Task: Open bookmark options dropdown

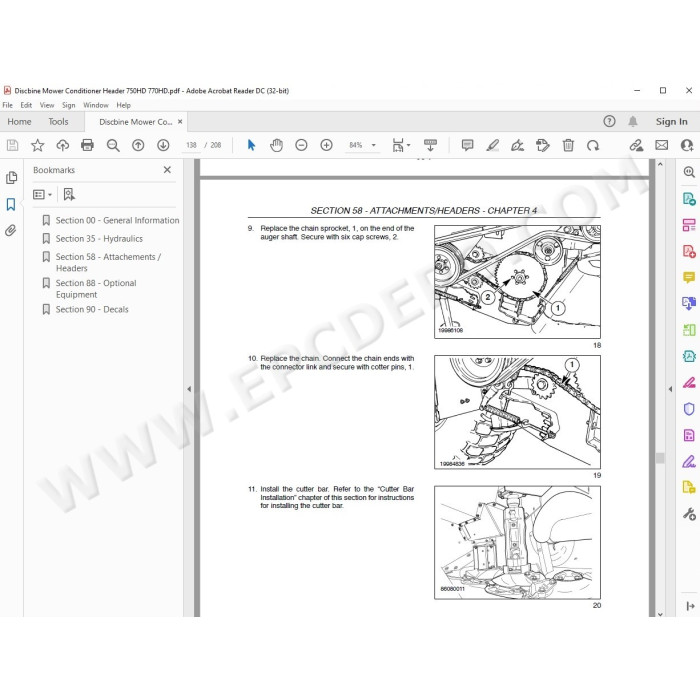Action: pyautogui.click(x=43, y=195)
